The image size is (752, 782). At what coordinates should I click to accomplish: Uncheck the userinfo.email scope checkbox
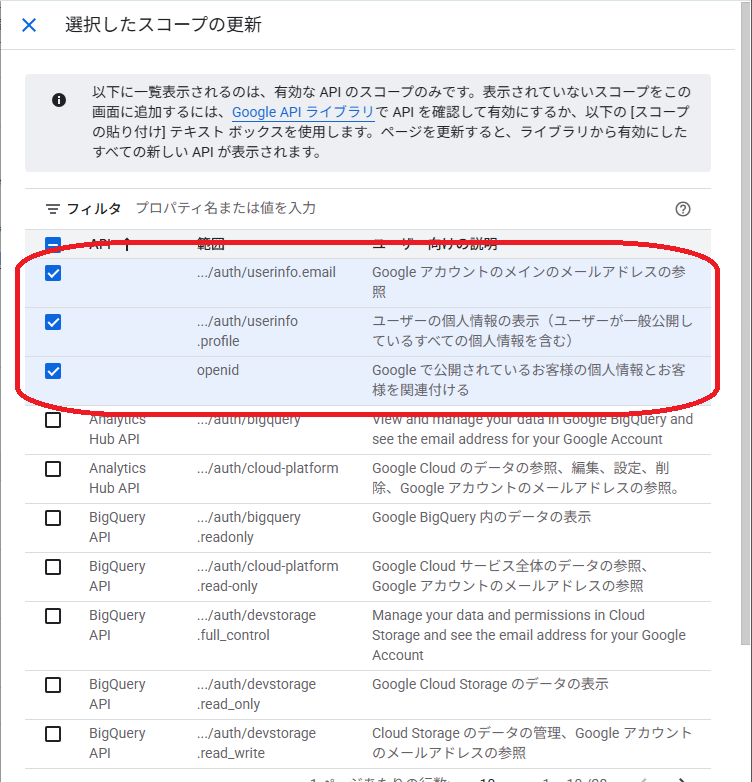[x=53, y=273]
